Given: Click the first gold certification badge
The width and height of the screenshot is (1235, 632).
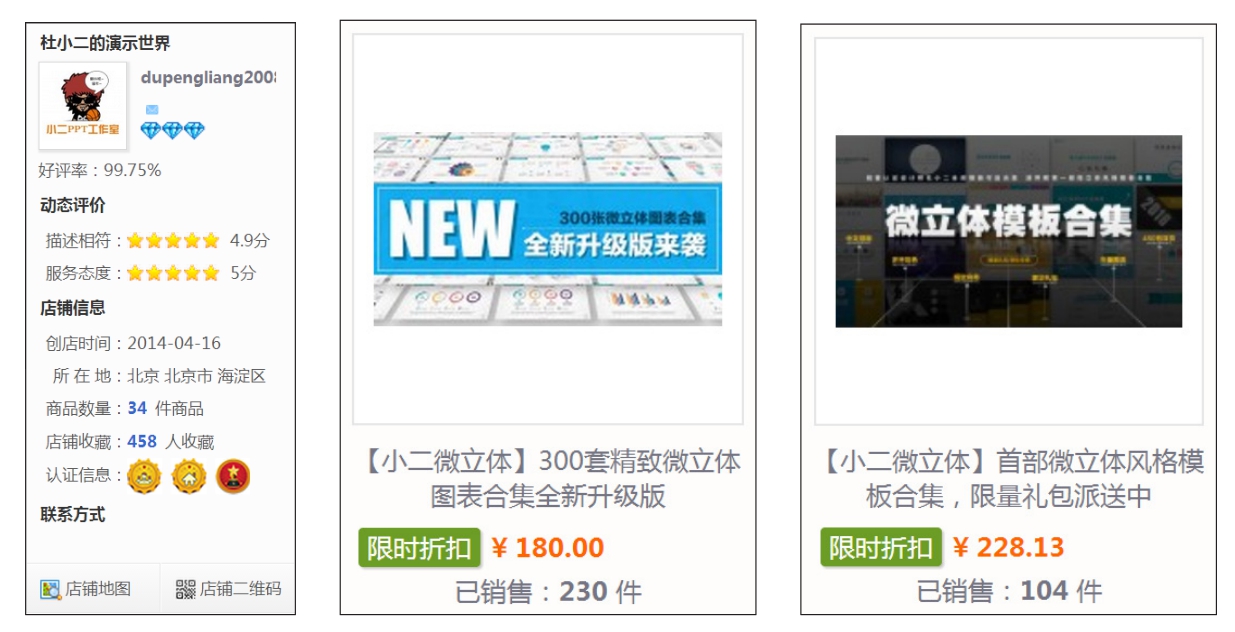Looking at the screenshot, I should coord(144,477).
